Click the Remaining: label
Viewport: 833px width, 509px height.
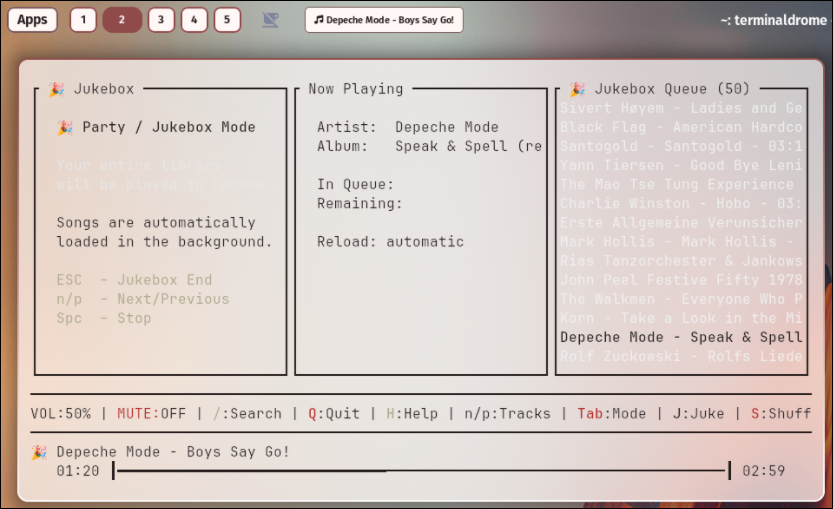[360, 203]
